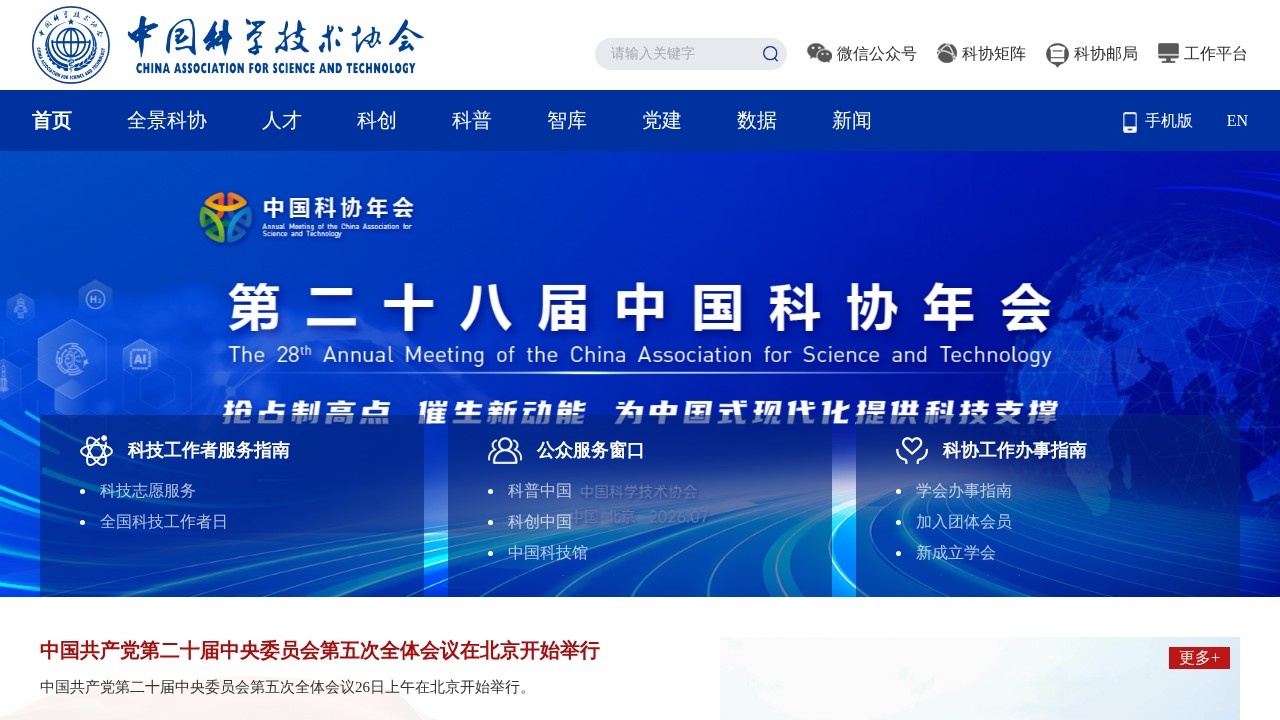Select 智库 in the navigation bar
Screen dimensions: 1280x720
click(567, 121)
